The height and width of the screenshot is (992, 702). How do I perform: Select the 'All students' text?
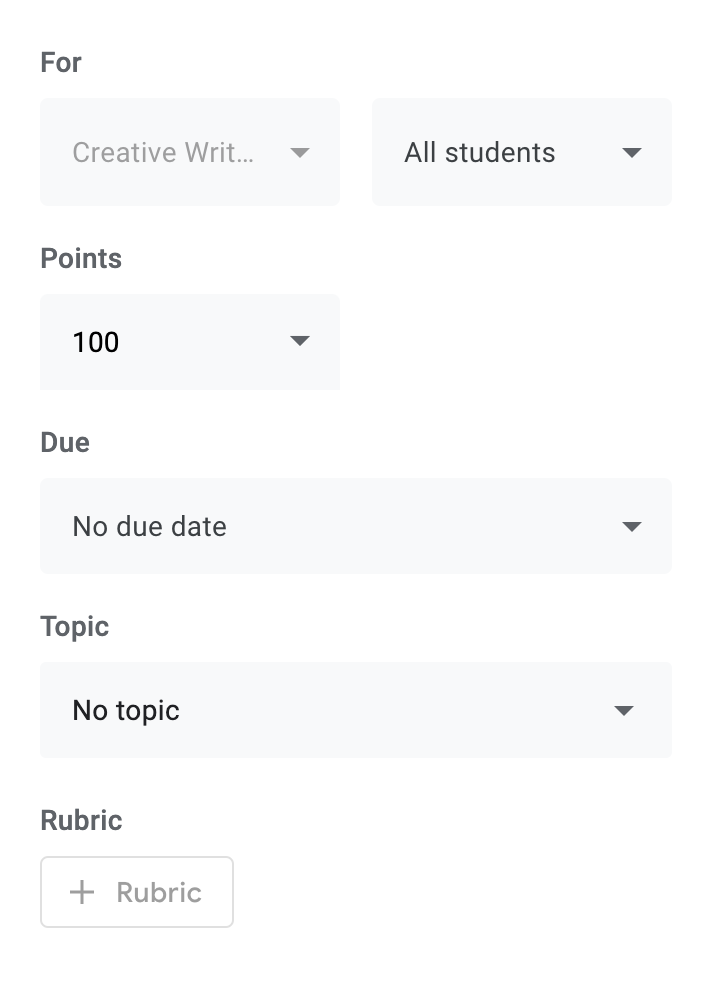point(480,153)
